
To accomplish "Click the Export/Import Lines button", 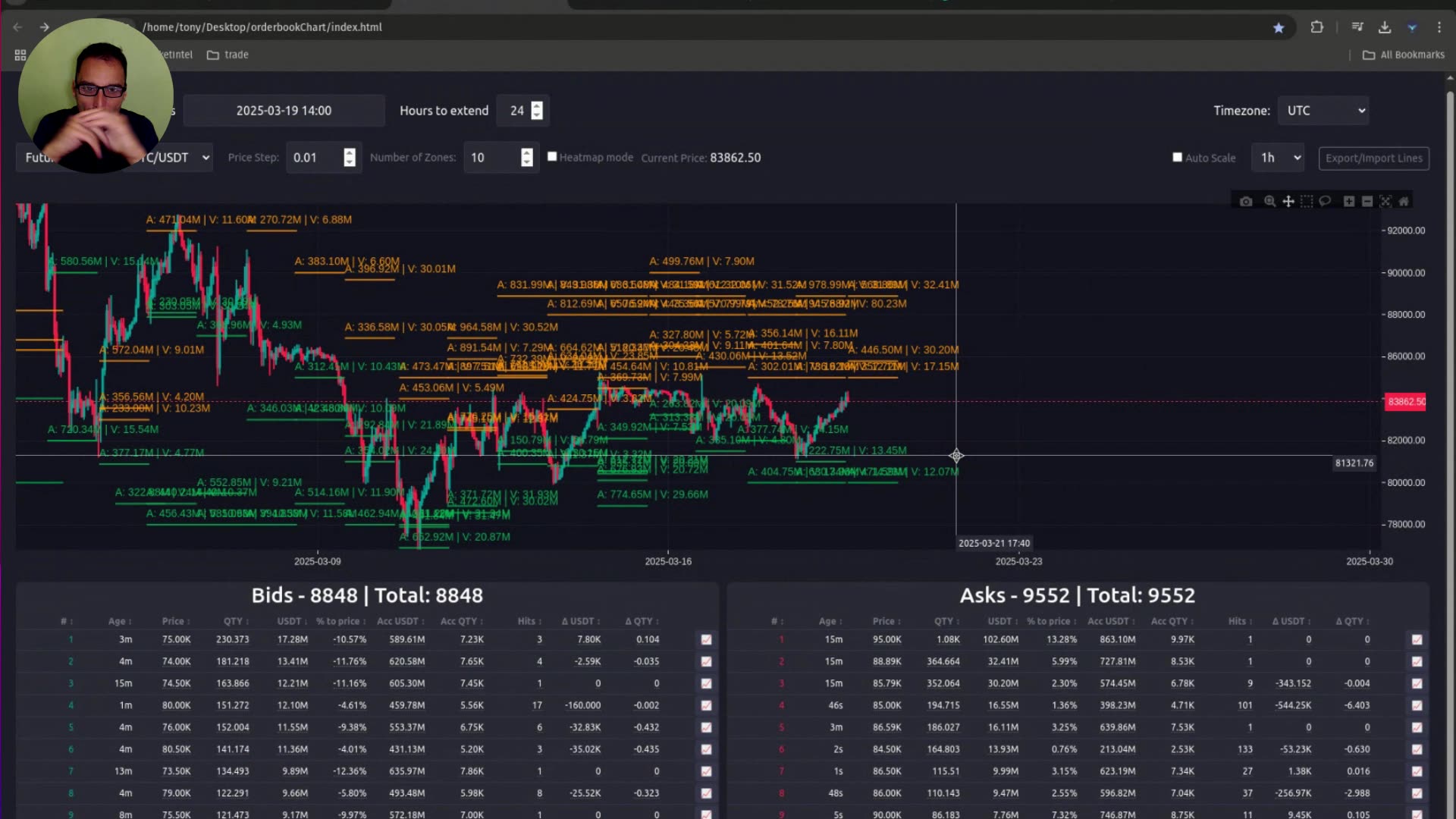I will pyautogui.click(x=1373, y=158).
